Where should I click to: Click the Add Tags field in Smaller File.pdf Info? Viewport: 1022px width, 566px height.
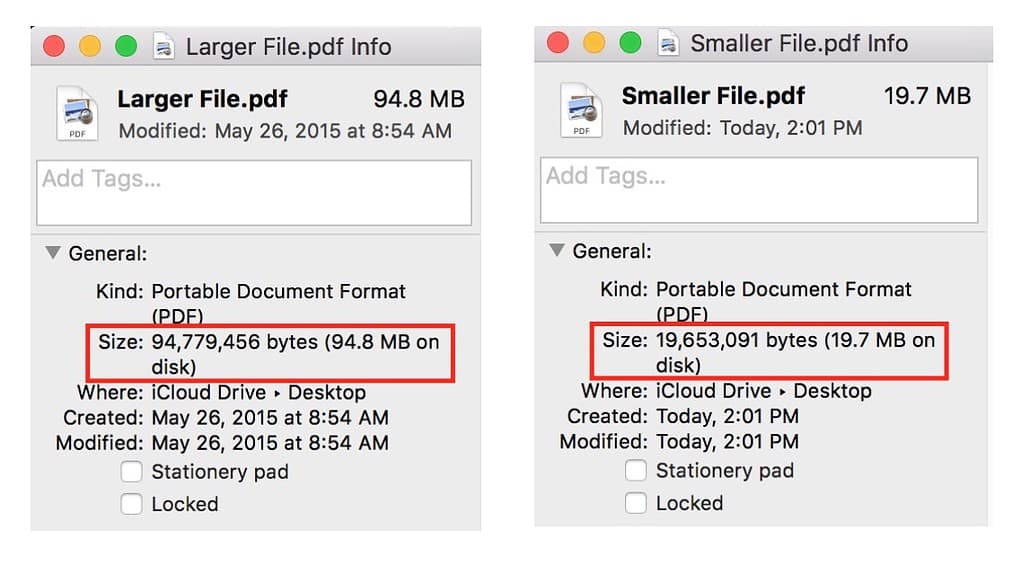[x=758, y=189]
